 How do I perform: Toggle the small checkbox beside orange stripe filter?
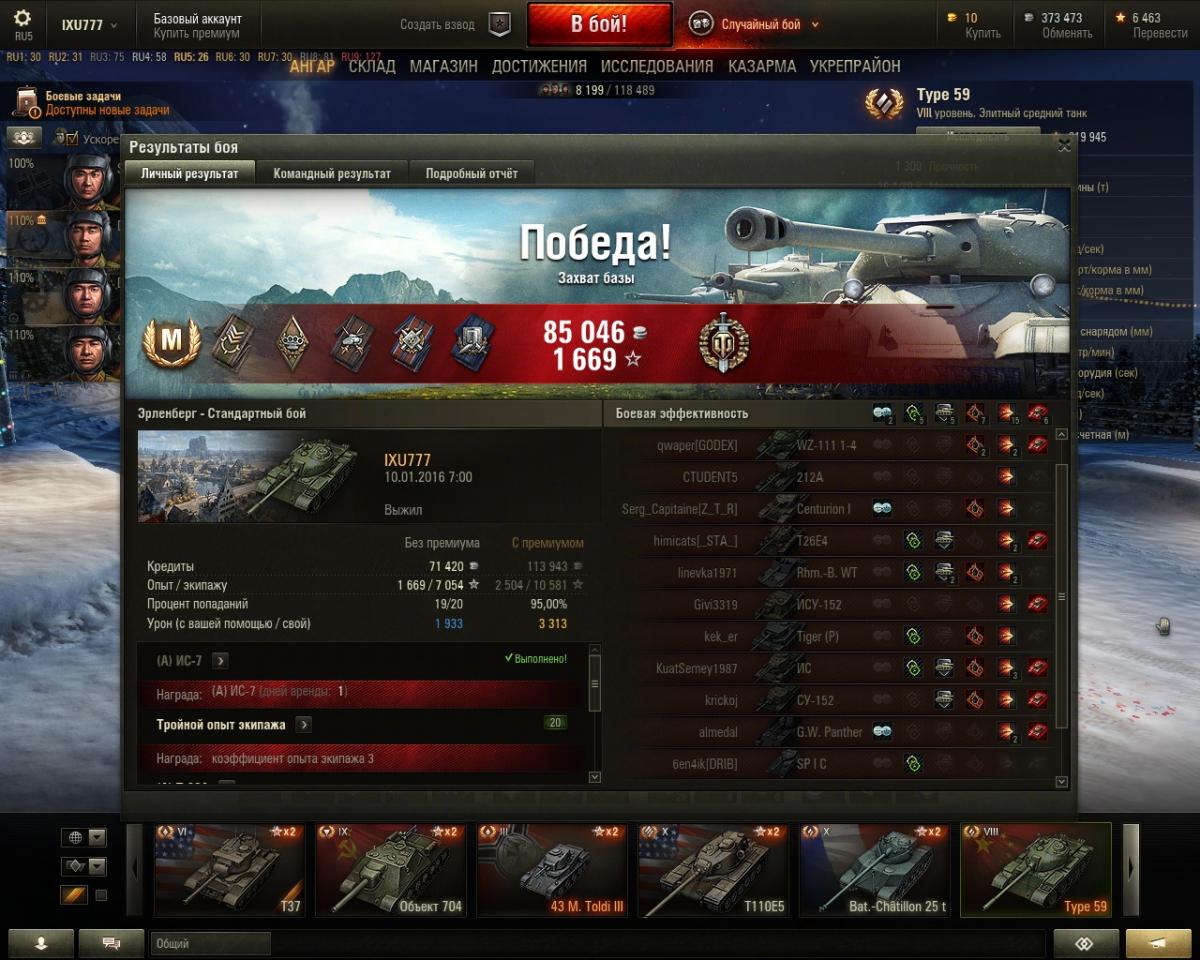pyautogui.click(x=101, y=895)
